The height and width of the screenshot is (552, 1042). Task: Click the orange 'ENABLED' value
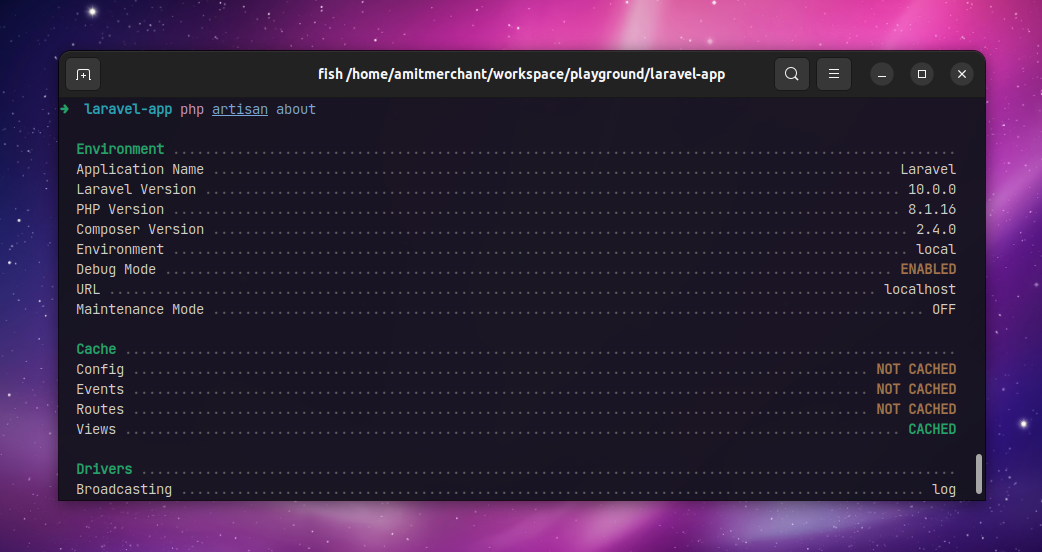click(x=928, y=269)
